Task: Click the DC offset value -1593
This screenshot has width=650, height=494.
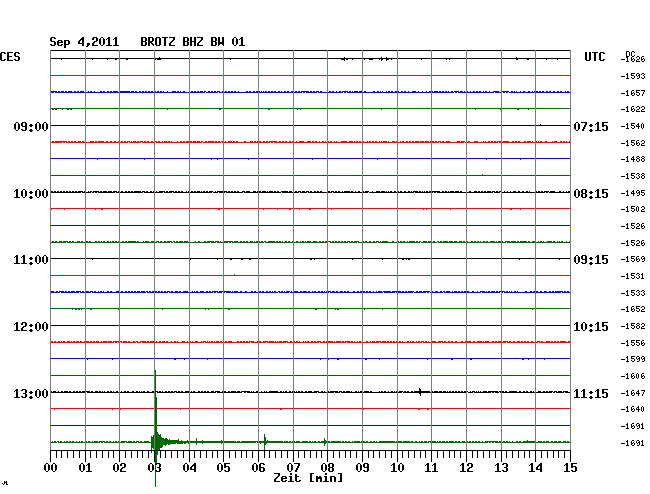Action: [x=632, y=76]
